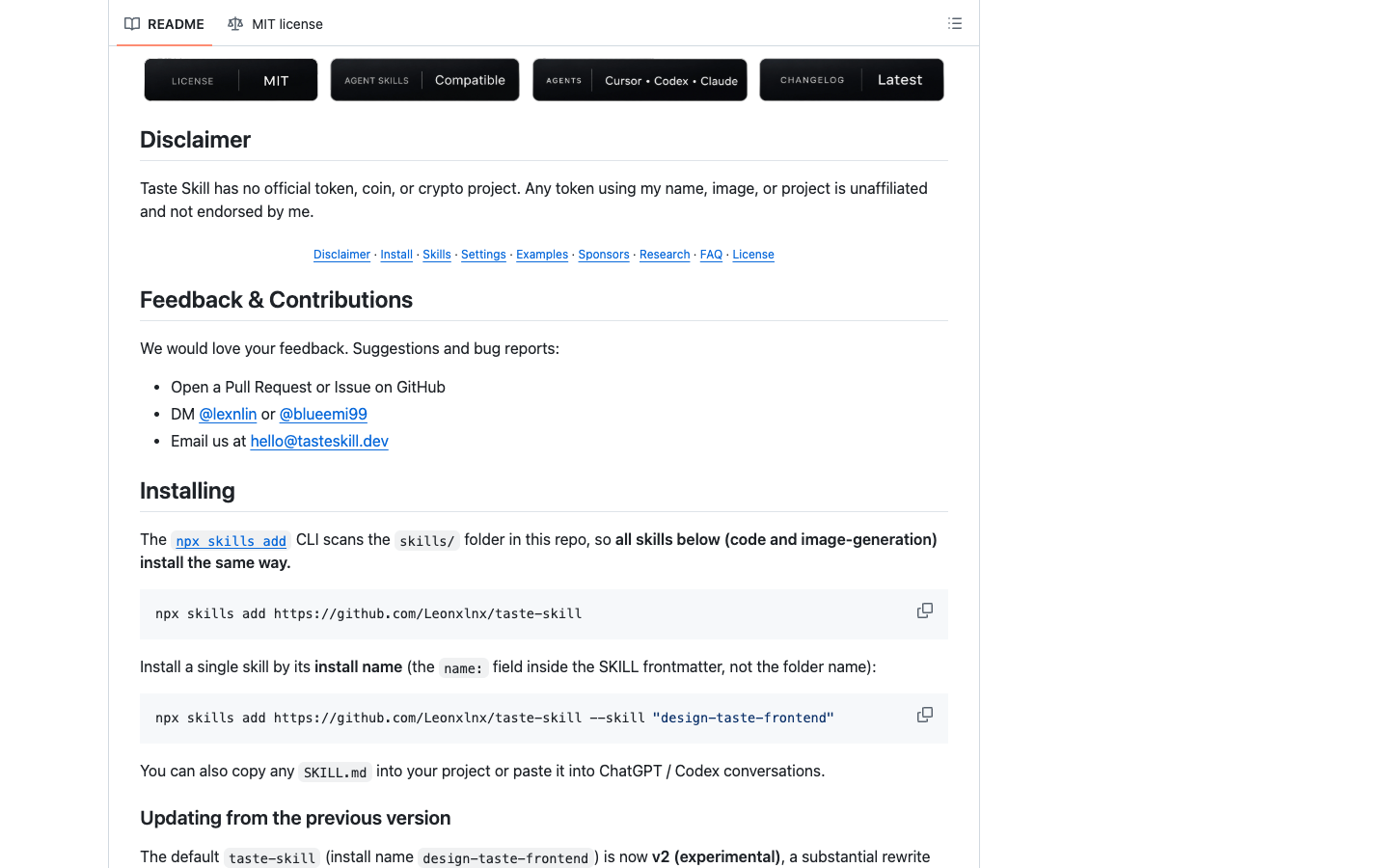Screen dimensions: 1389x868
Task: Open the @blueemi99 profile link
Action: click(323, 414)
